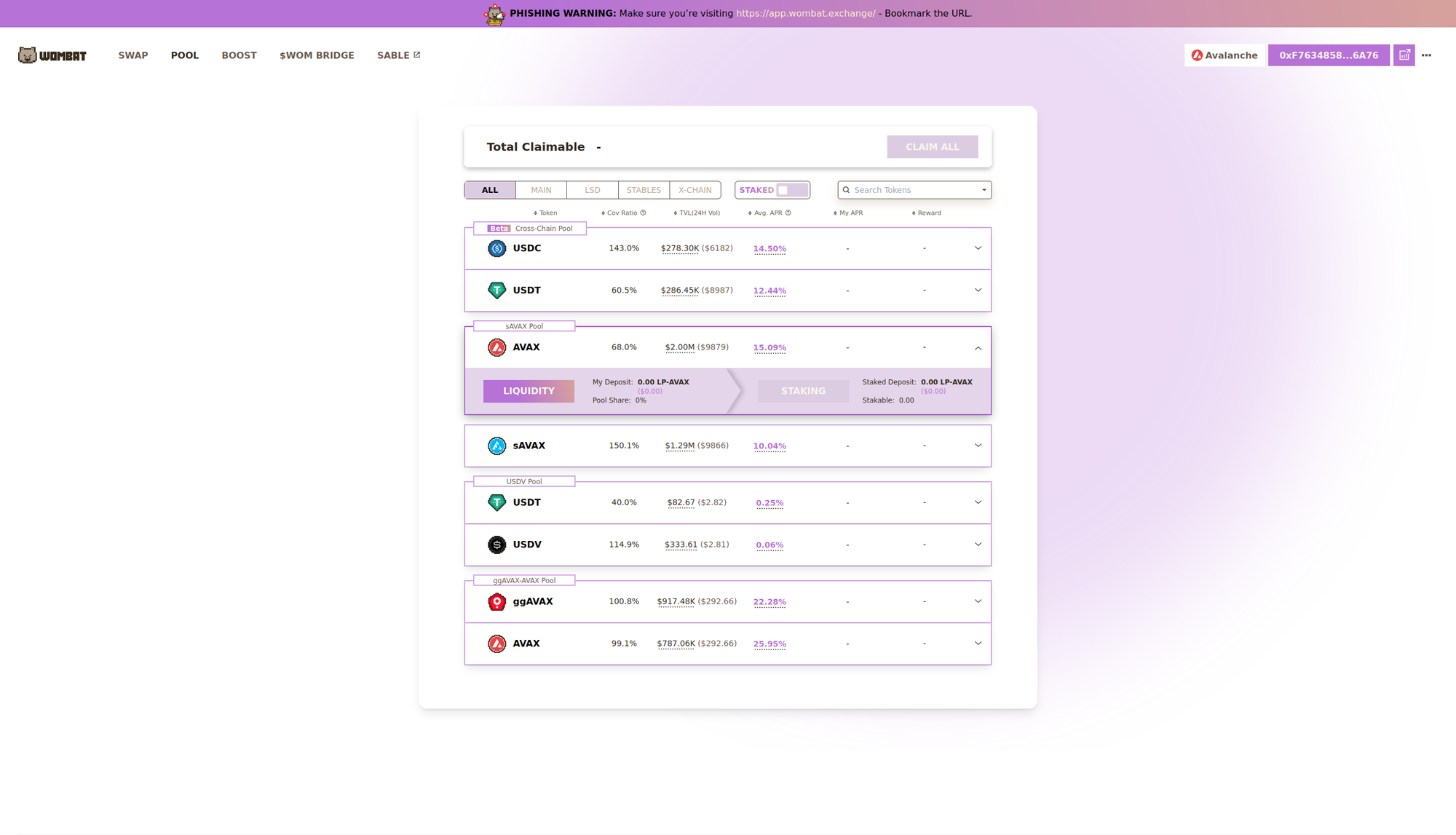Click the 0.06% APR for USDV

click(x=769, y=545)
